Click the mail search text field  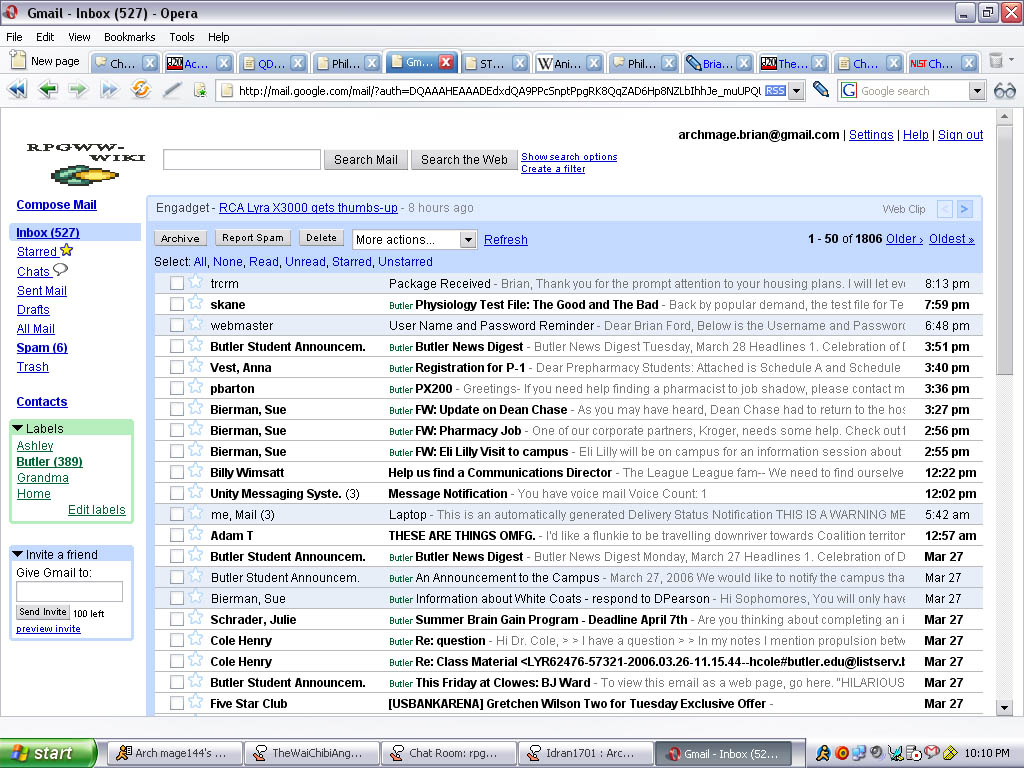point(242,159)
